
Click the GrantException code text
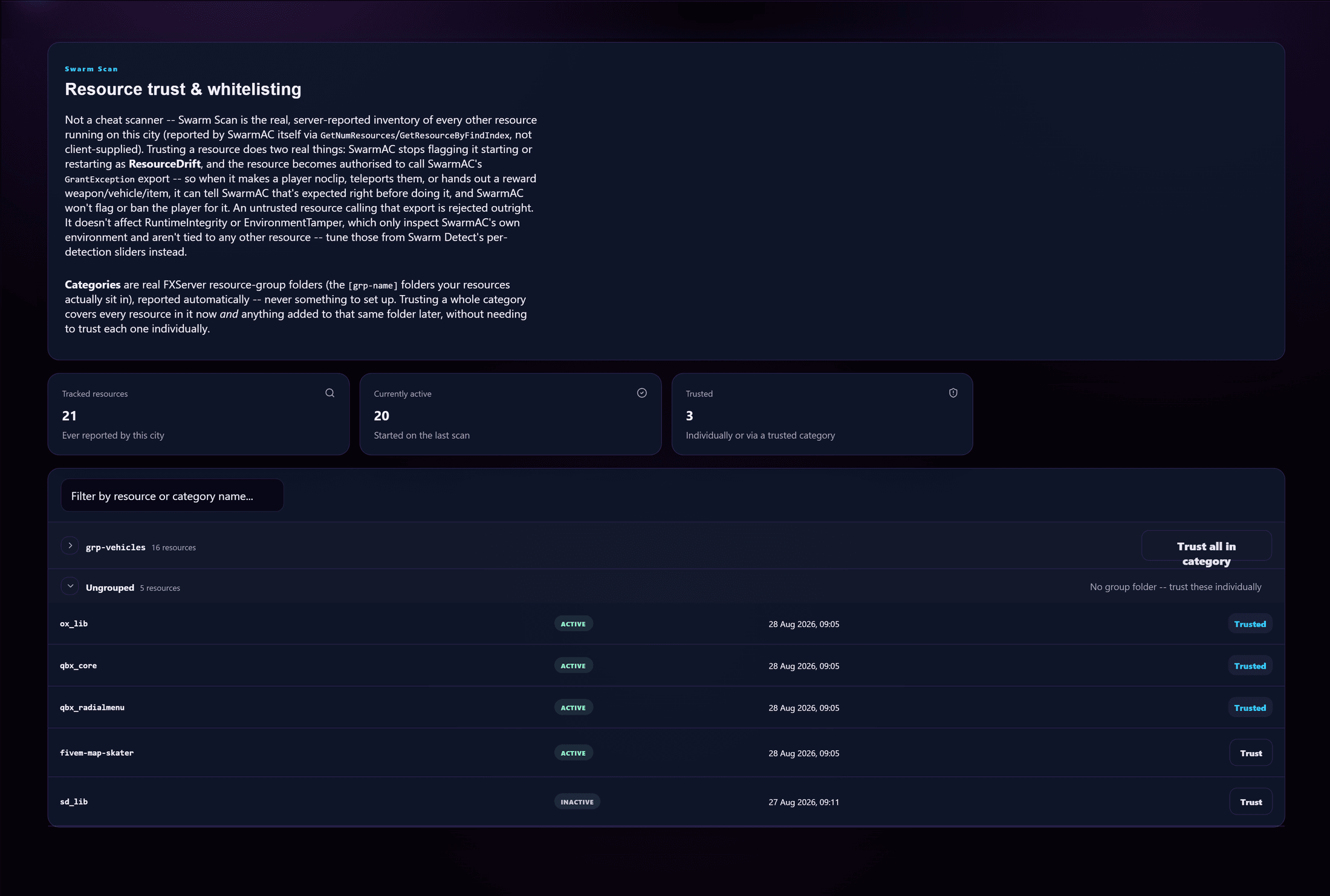100,180
